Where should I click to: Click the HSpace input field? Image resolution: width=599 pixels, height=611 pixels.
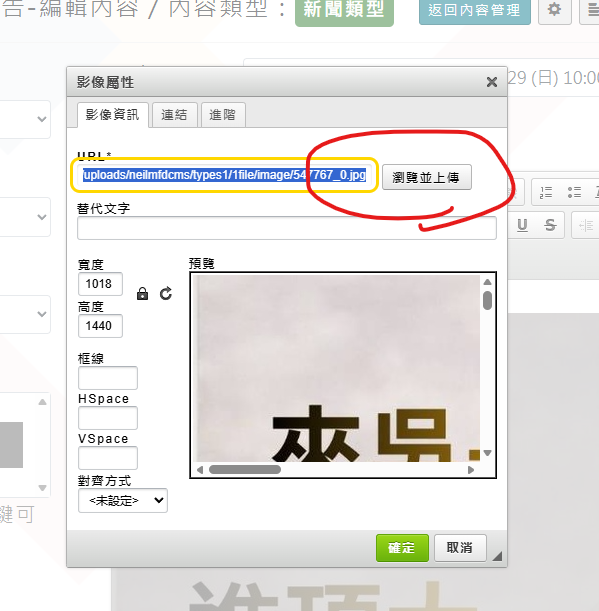tap(108, 418)
